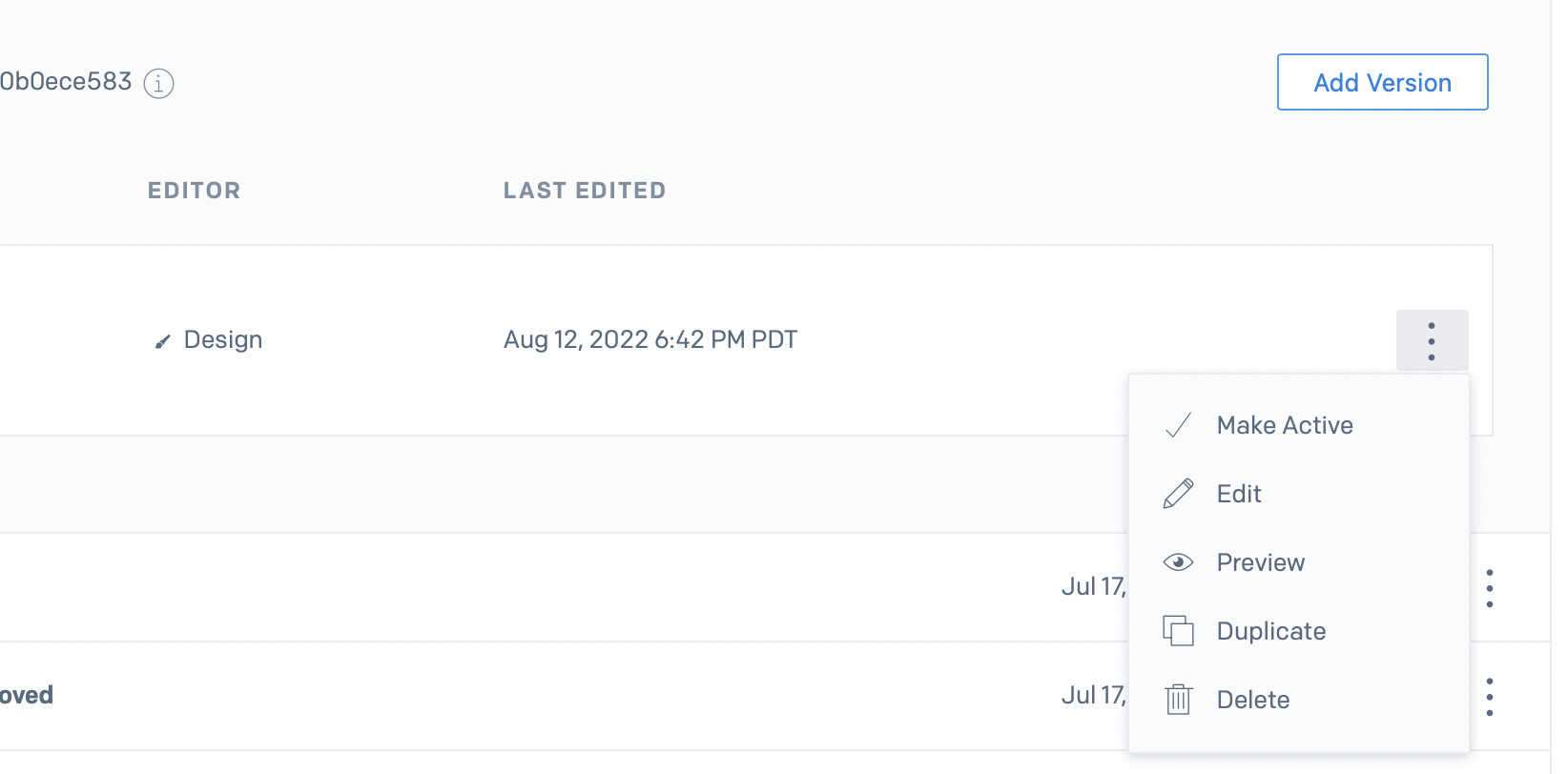The image size is (1568, 774).
Task: Click the template ID ending in 0b0ece583
Action: [x=66, y=82]
